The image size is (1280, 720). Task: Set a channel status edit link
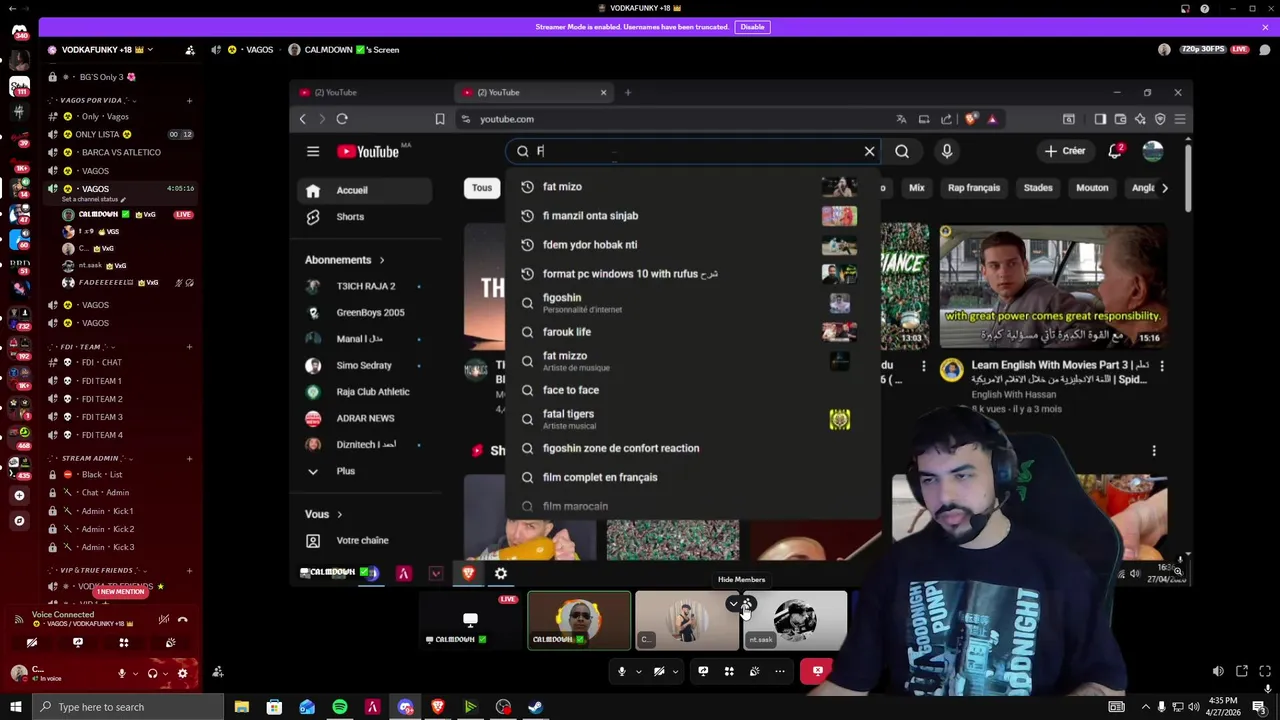(92, 199)
